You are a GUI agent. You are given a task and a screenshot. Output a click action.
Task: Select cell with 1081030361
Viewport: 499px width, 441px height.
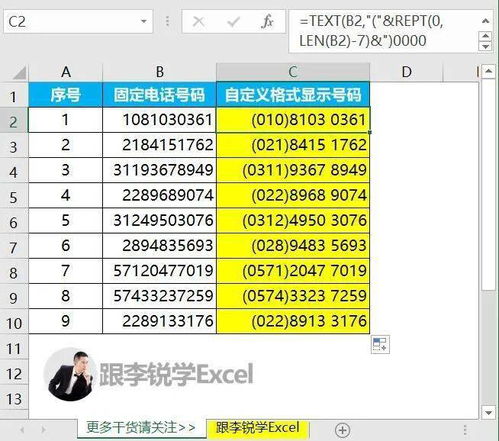(x=160, y=120)
